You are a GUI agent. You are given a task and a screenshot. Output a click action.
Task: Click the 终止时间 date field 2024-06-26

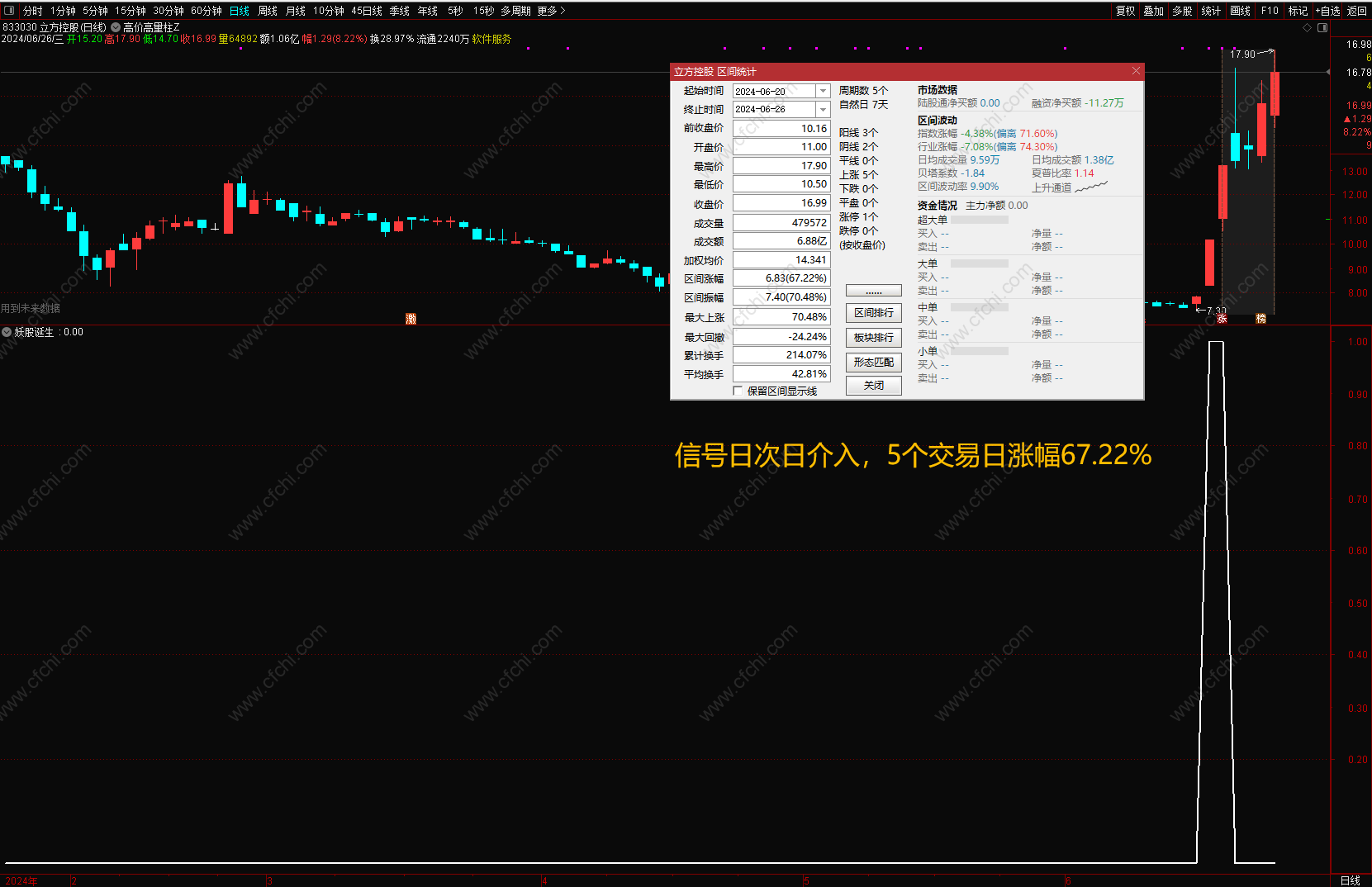tap(775, 109)
